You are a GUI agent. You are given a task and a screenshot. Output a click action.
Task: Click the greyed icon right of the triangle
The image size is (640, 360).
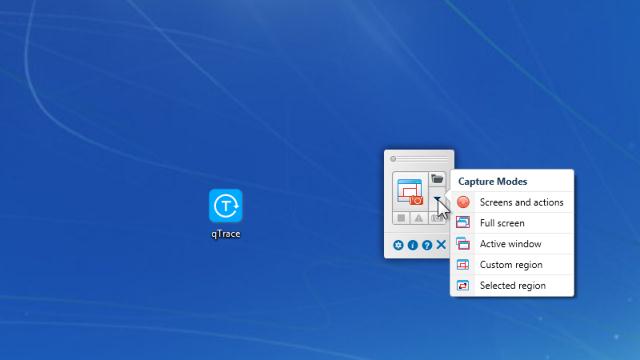pyautogui.click(x=436, y=218)
